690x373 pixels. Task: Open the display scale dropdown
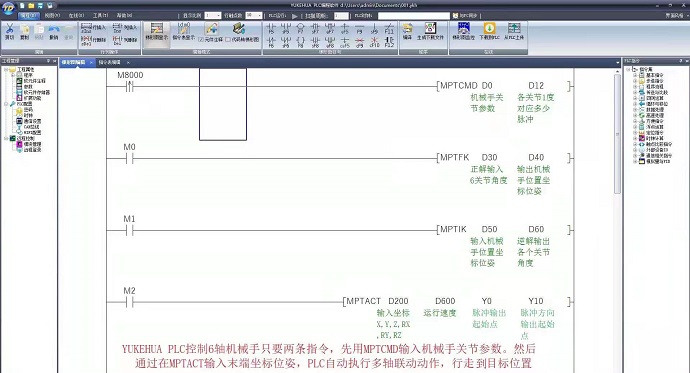click(213, 15)
